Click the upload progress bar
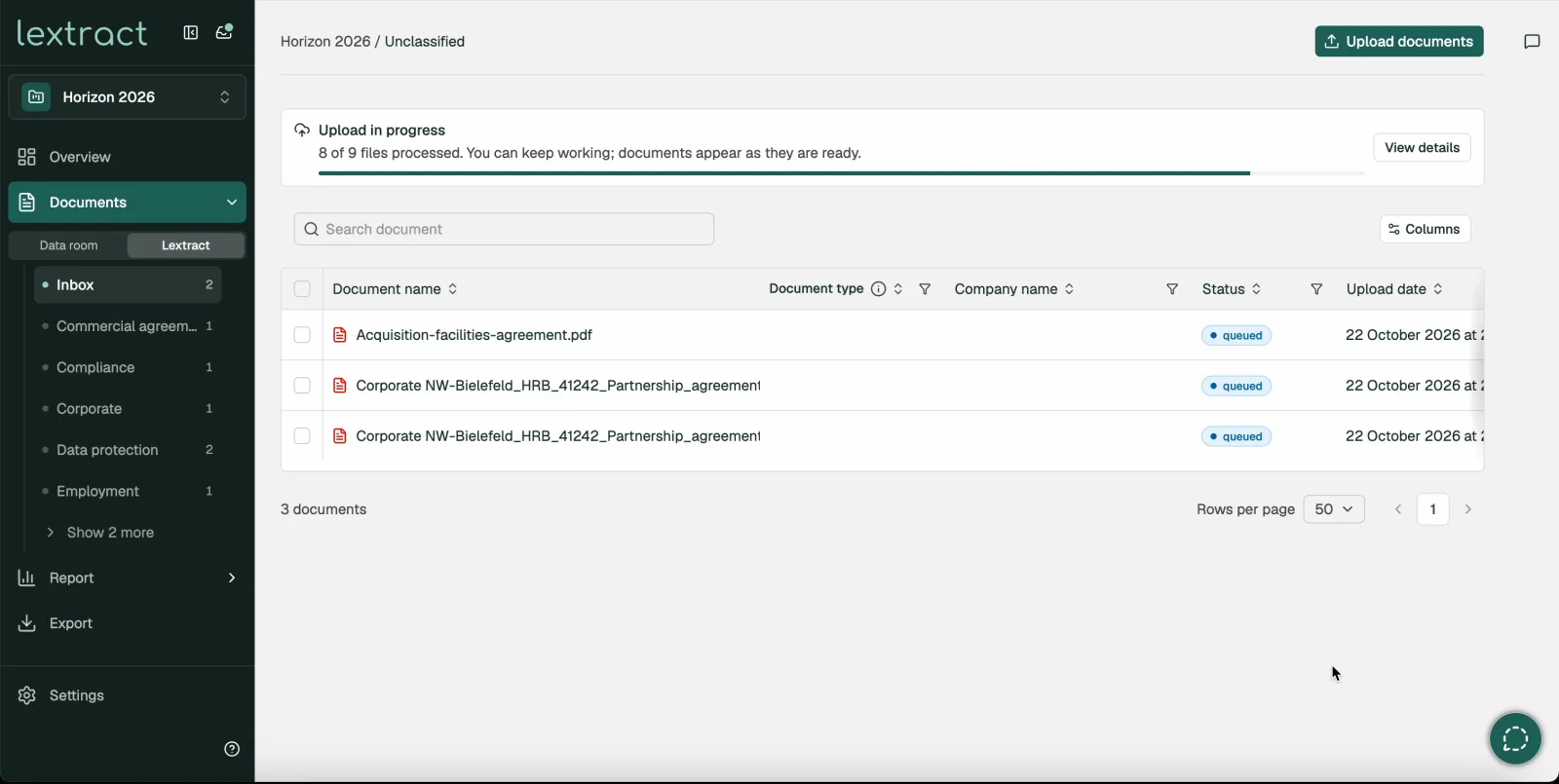Screen dimensions: 1559x784 [x=842, y=173]
